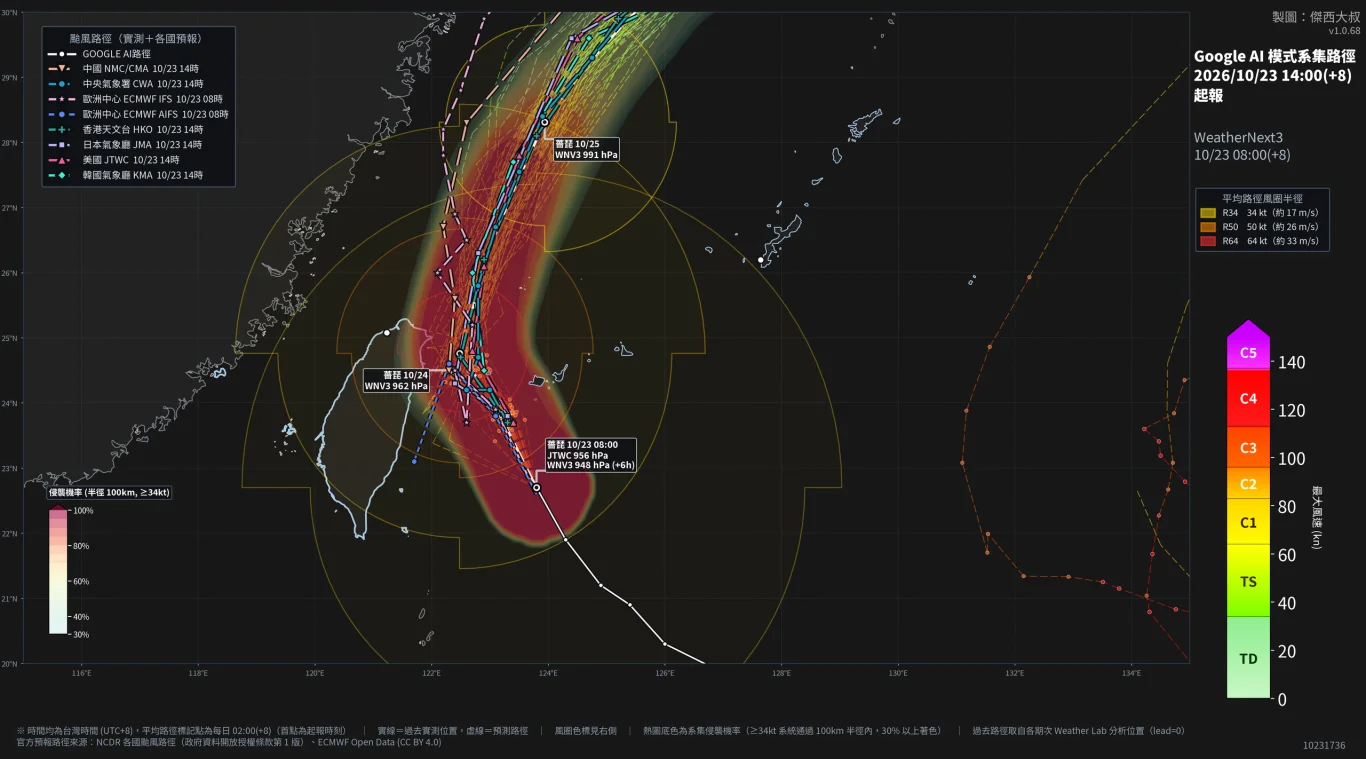Image resolution: width=1366 pixels, height=759 pixels.
Task: Click the 日本氣象廳 JMA purple square marker
Action: pyautogui.click(x=61, y=145)
